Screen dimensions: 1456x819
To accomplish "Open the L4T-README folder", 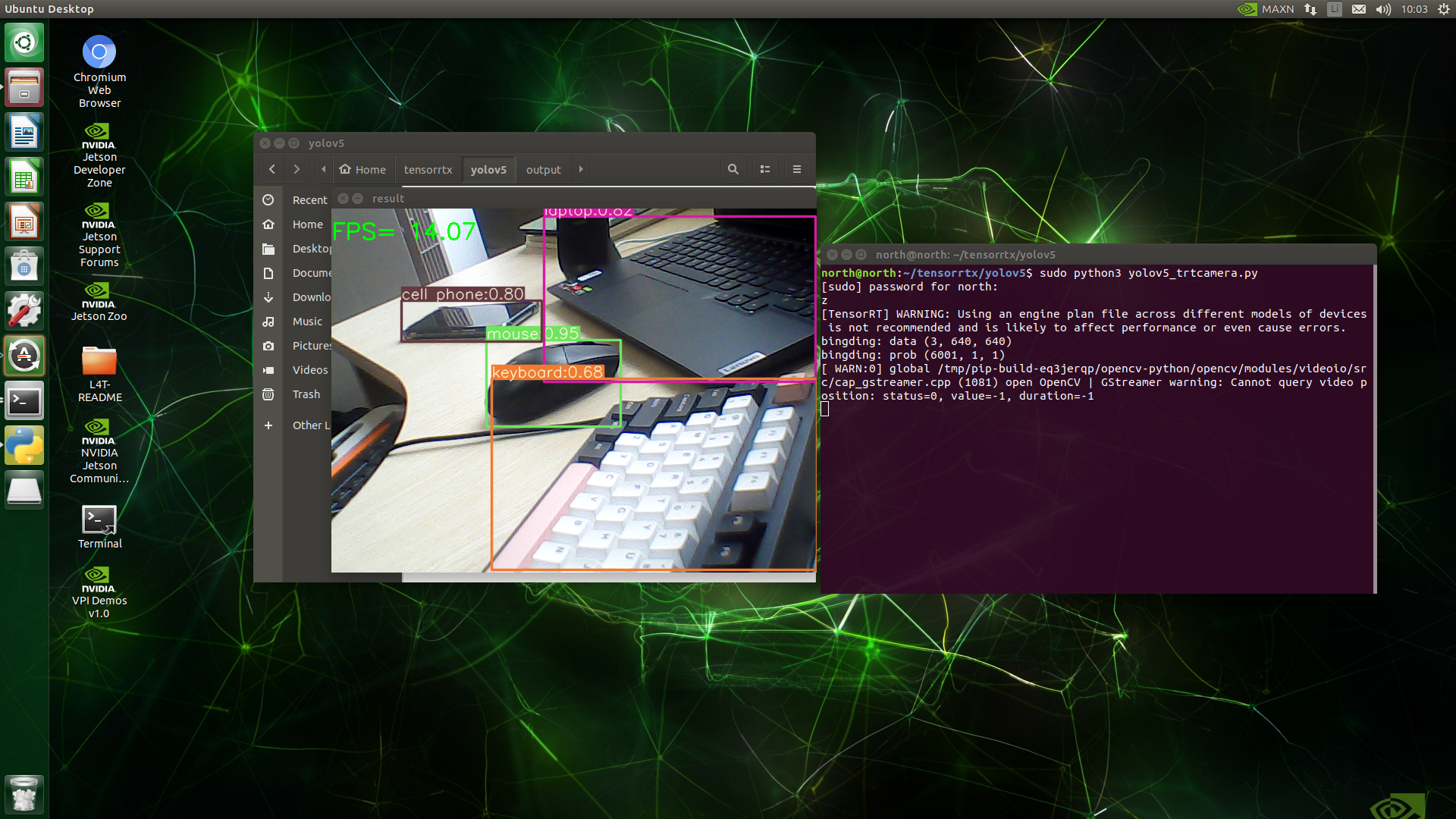I will pyautogui.click(x=99, y=362).
